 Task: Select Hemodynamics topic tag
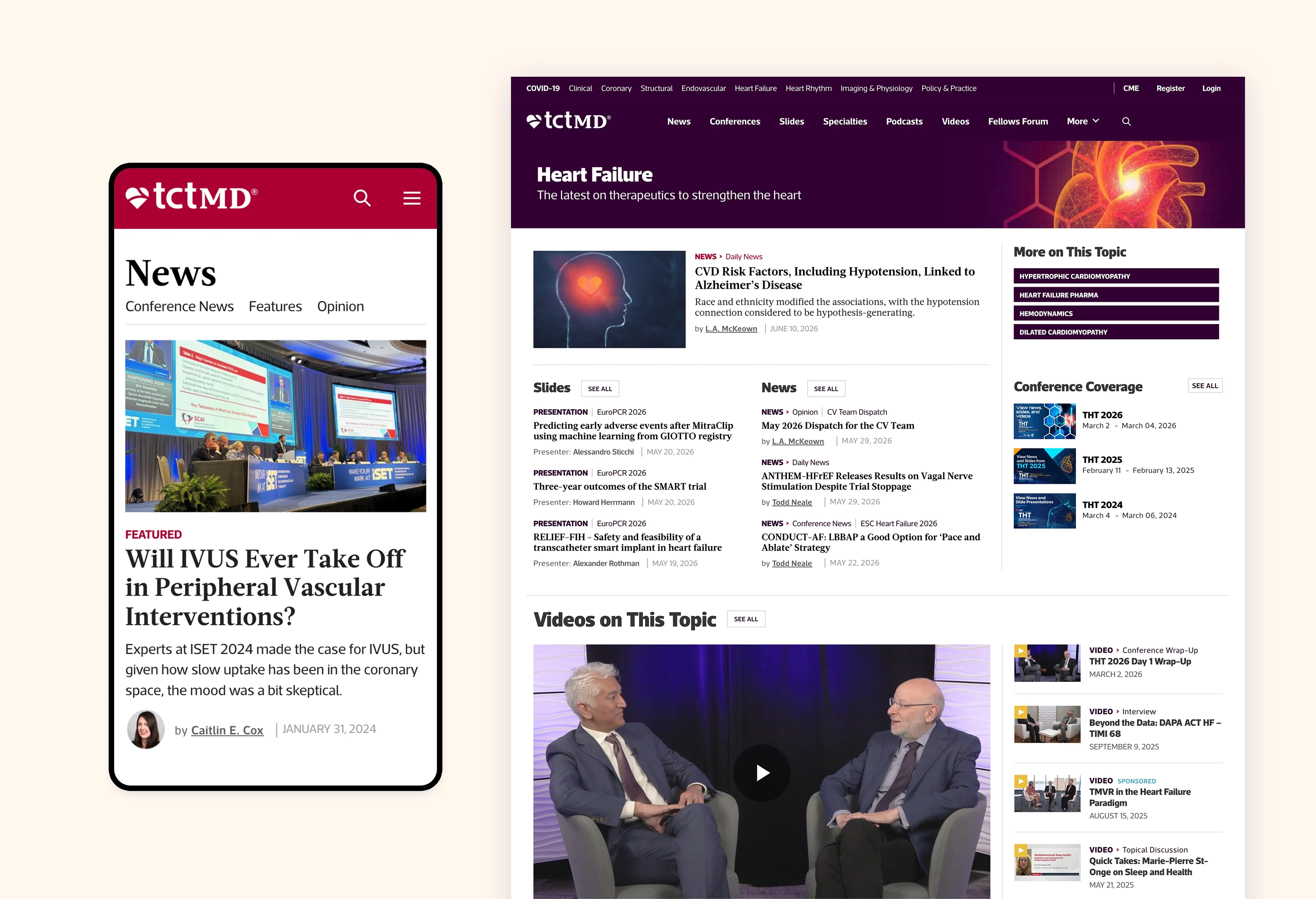(1116, 314)
